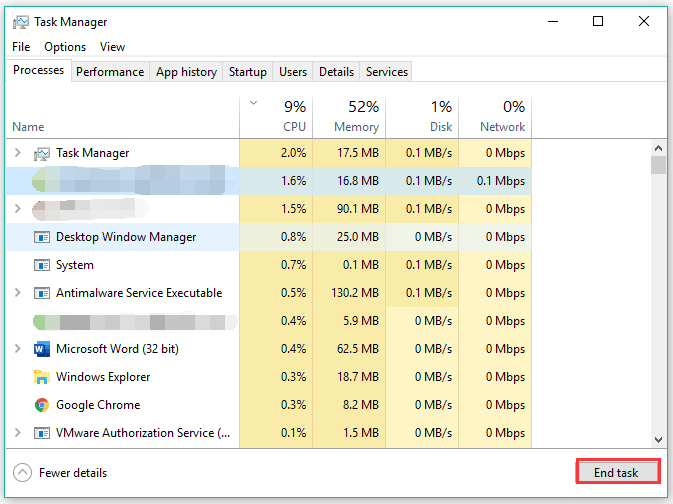
Task: Select the Google Chrome process name
Action: pos(98,405)
